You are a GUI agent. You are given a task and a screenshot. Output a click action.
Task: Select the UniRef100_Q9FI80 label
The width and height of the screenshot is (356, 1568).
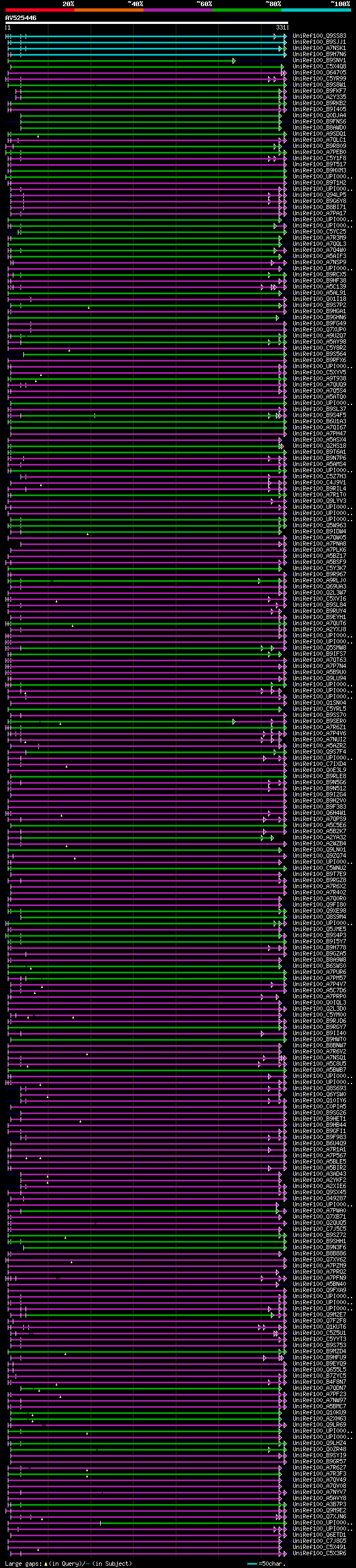click(319, 904)
